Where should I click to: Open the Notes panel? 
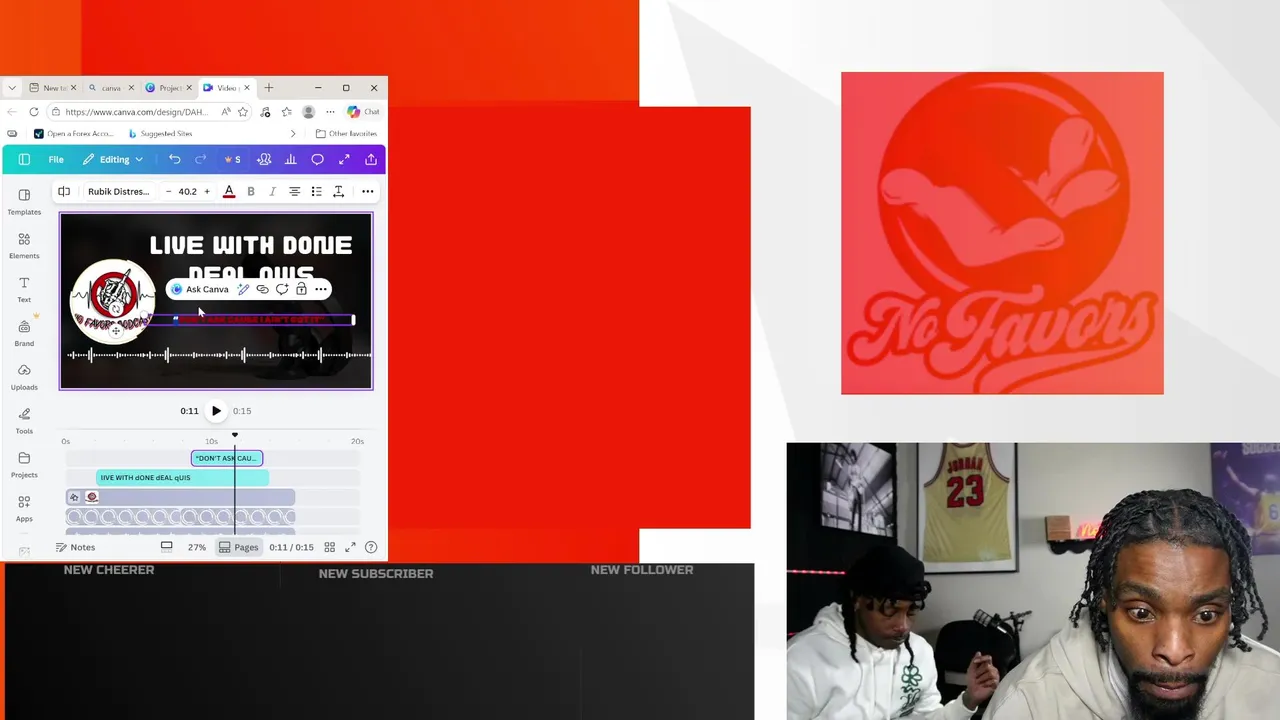click(76, 547)
